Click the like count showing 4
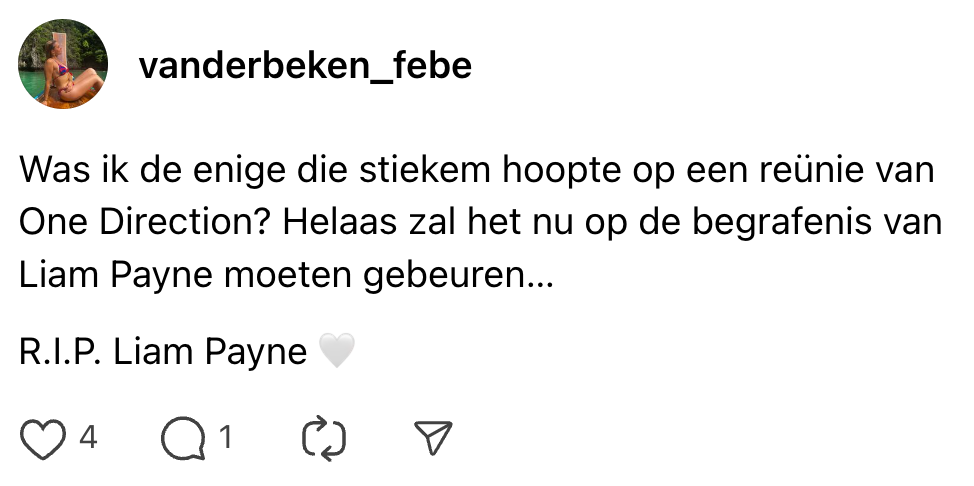Screen dimensions: 974x486 (x=88, y=437)
